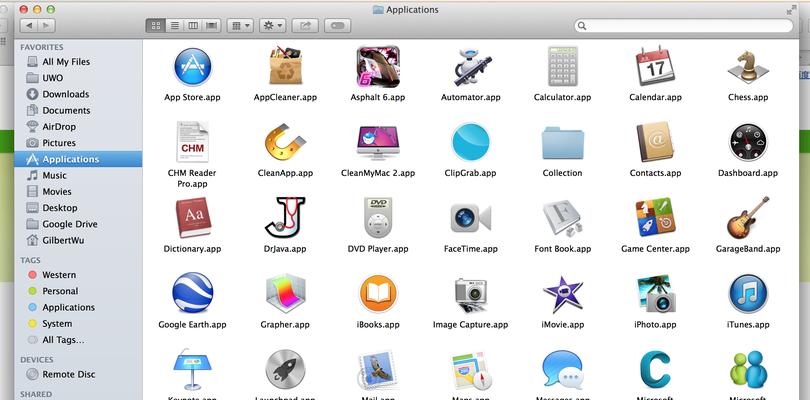810x400 pixels.
Task: Open the Action gear menu
Action: pos(273,25)
